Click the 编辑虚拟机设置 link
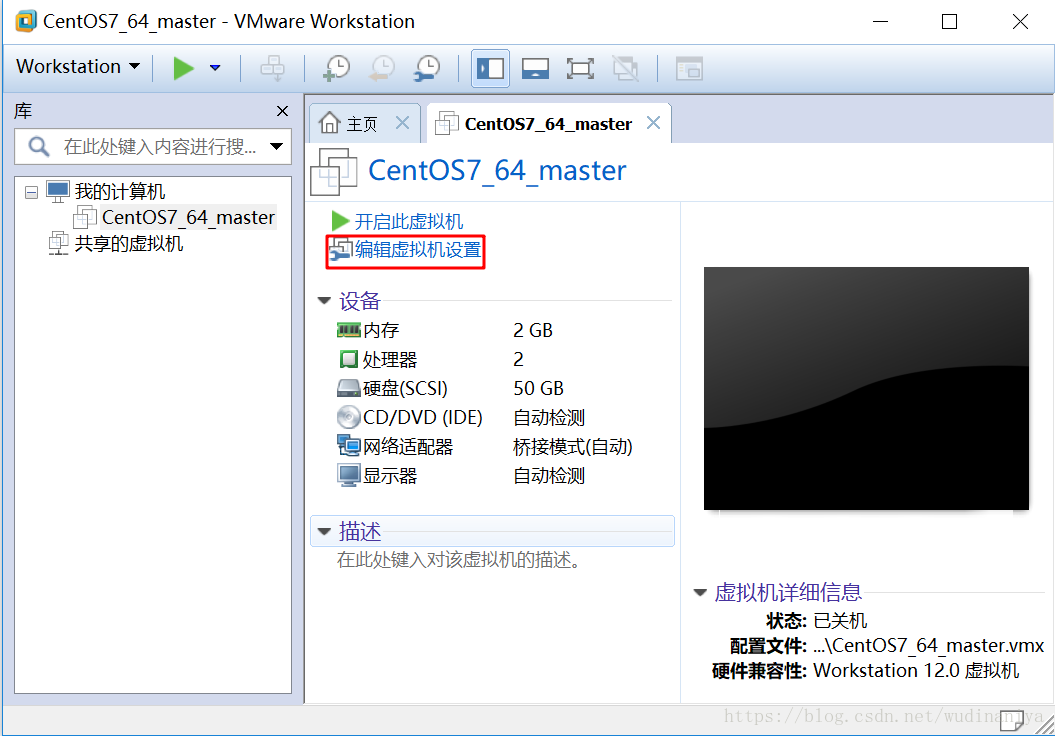The width and height of the screenshot is (1055, 736). (x=418, y=250)
